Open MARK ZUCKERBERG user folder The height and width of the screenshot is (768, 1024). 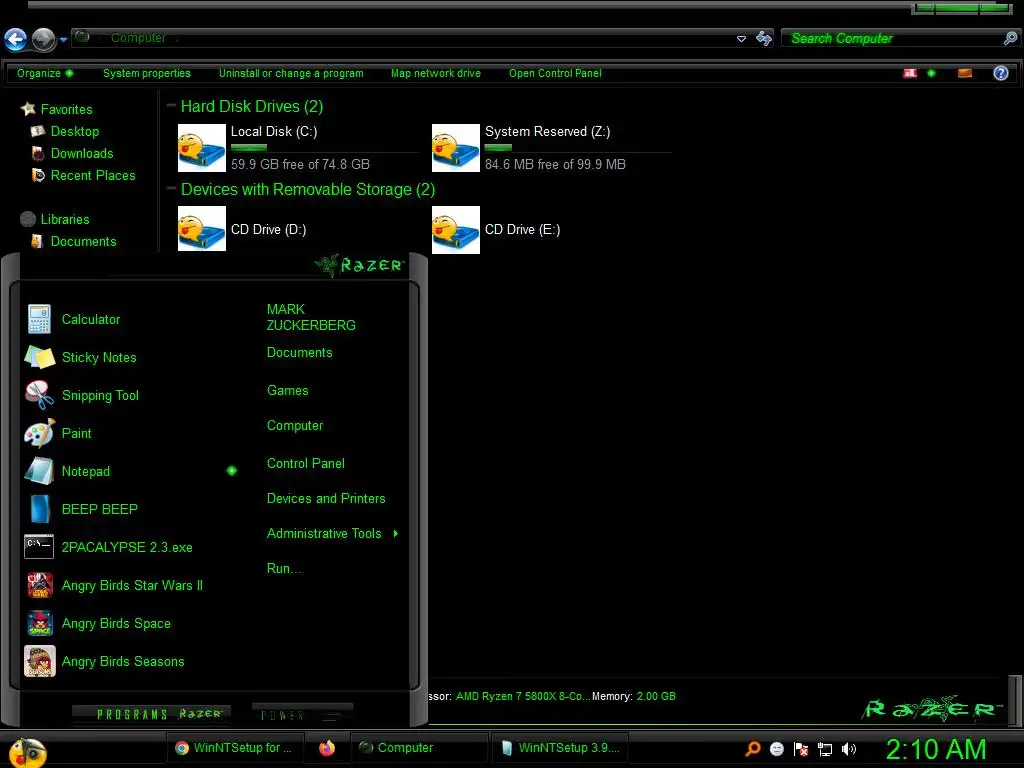[x=311, y=317]
